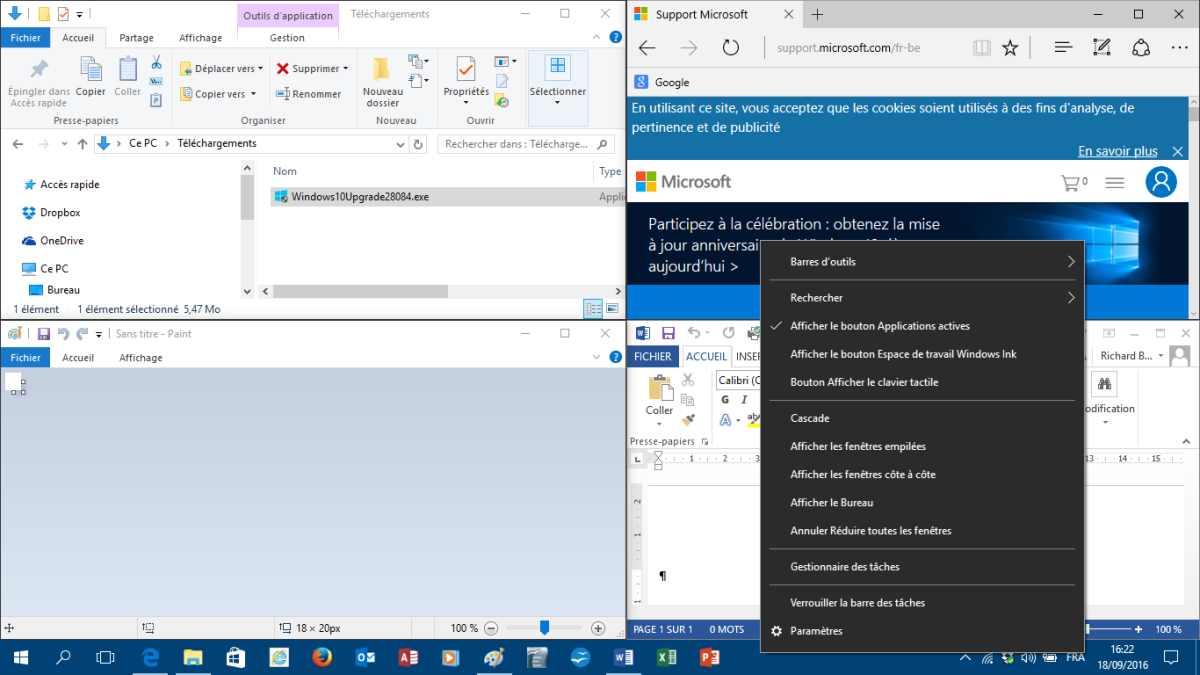Click the Paint zoom in plus button

coord(598,628)
